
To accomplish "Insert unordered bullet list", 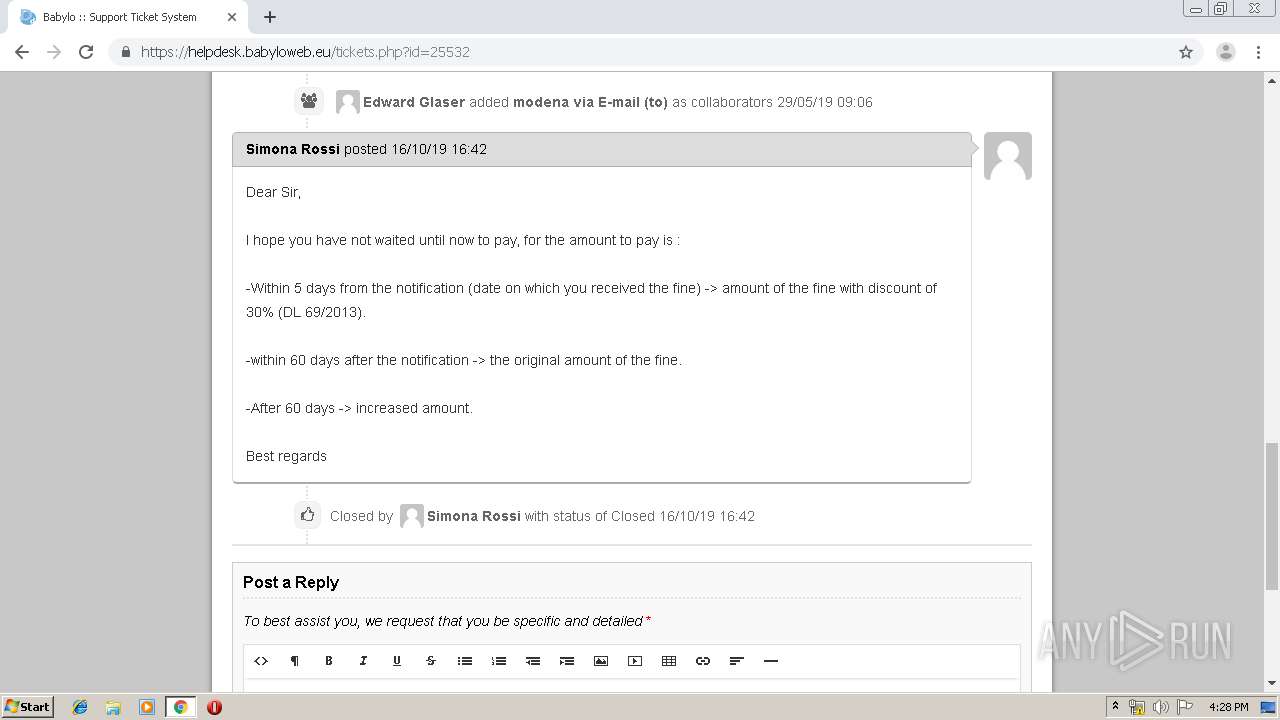I will [465, 661].
